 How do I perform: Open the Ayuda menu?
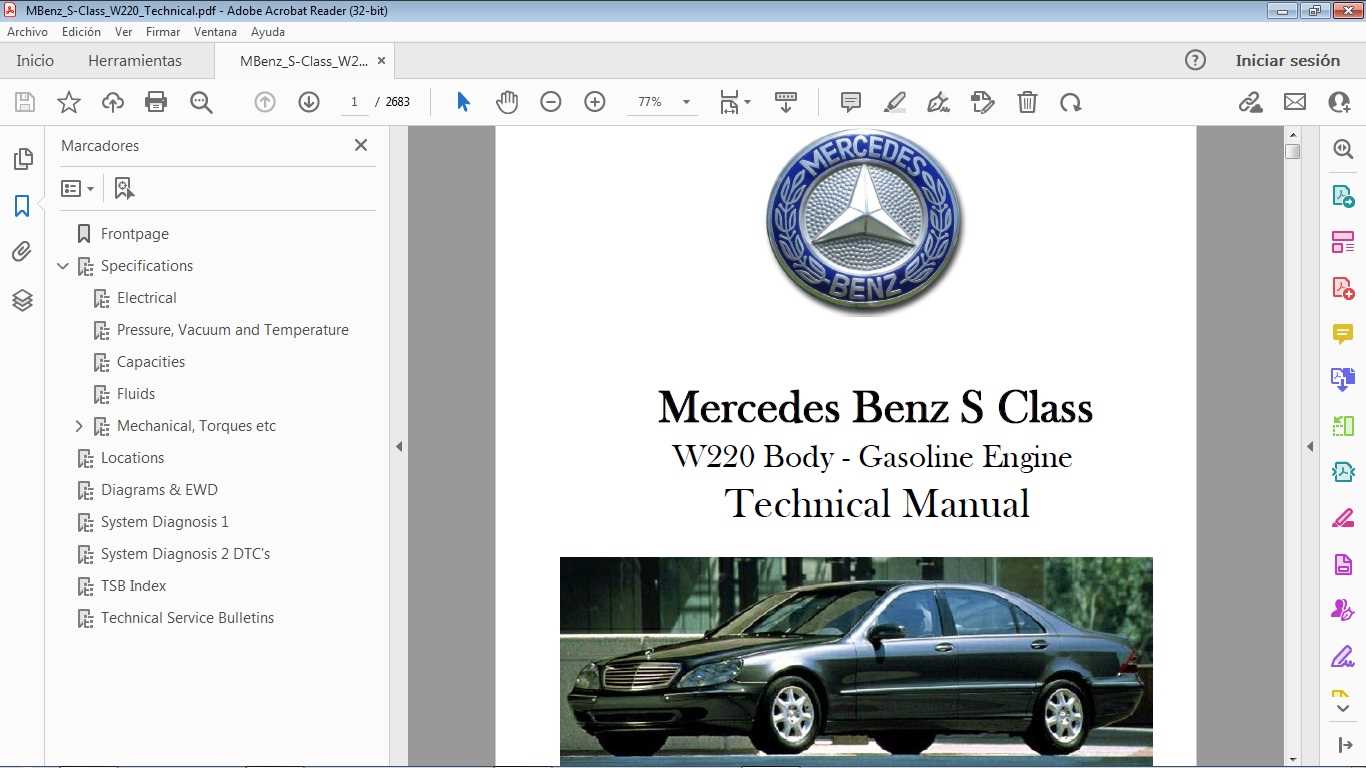pyautogui.click(x=268, y=32)
